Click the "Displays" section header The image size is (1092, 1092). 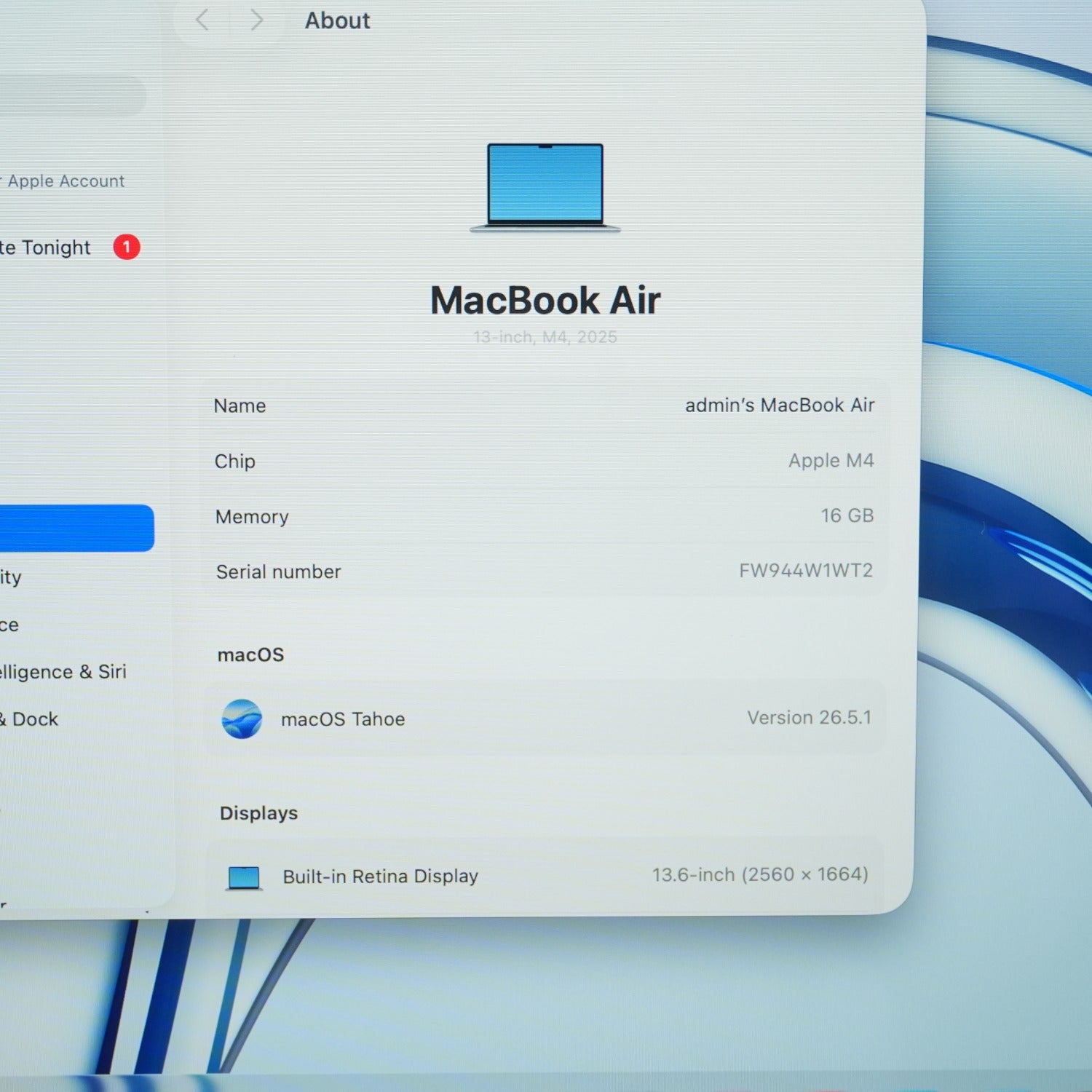tap(259, 813)
